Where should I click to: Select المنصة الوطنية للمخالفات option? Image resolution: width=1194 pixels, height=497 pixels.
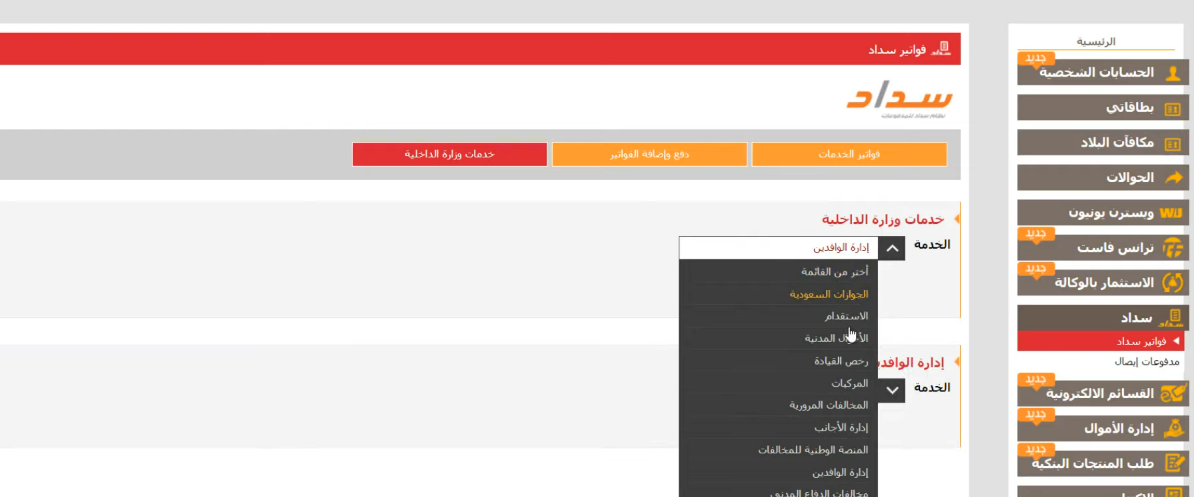tap(778, 450)
